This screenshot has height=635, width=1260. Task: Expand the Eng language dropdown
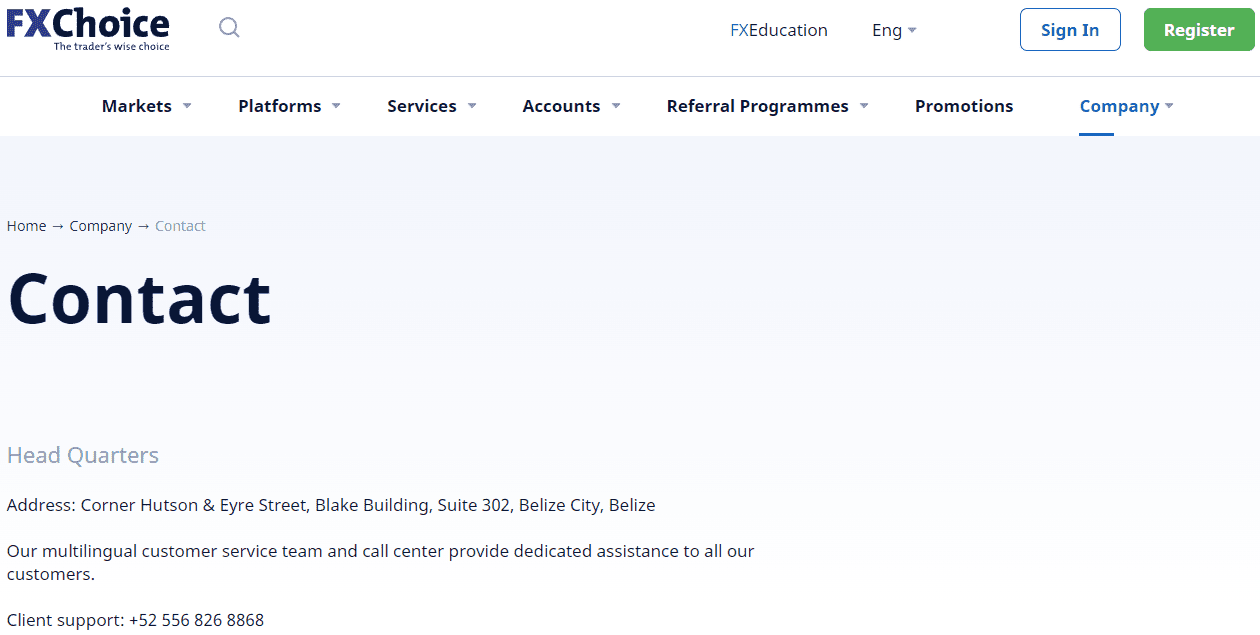click(894, 30)
